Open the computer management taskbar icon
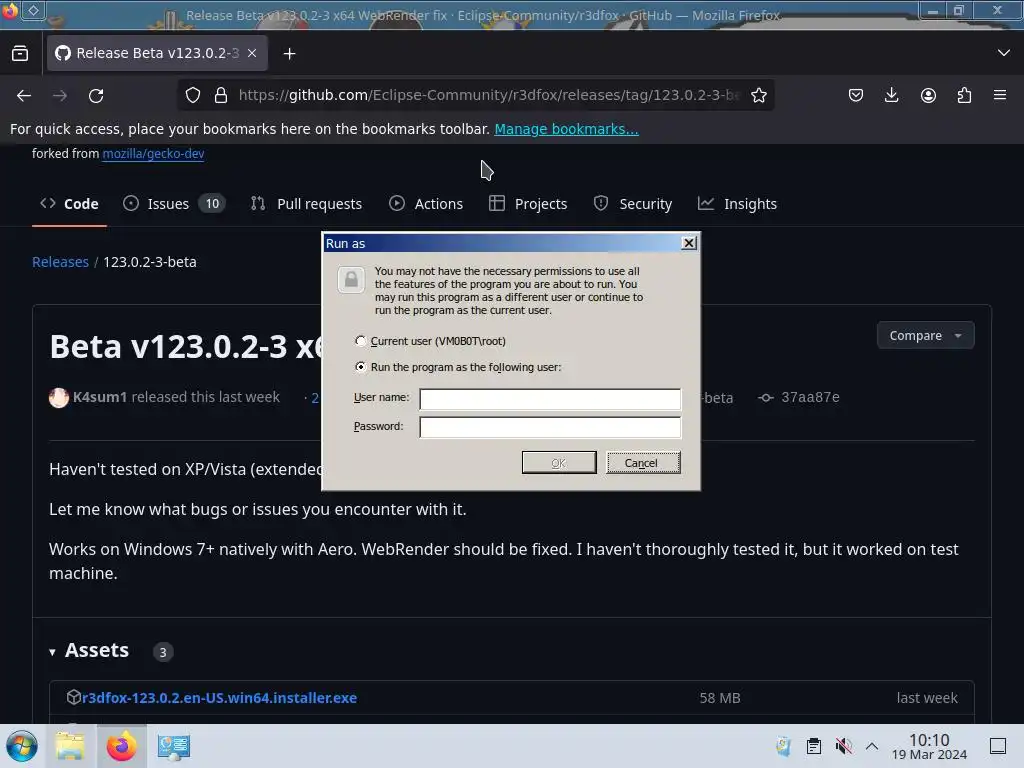The width and height of the screenshot is (1024, 768). pyautogui.click(x=174, y=746)
